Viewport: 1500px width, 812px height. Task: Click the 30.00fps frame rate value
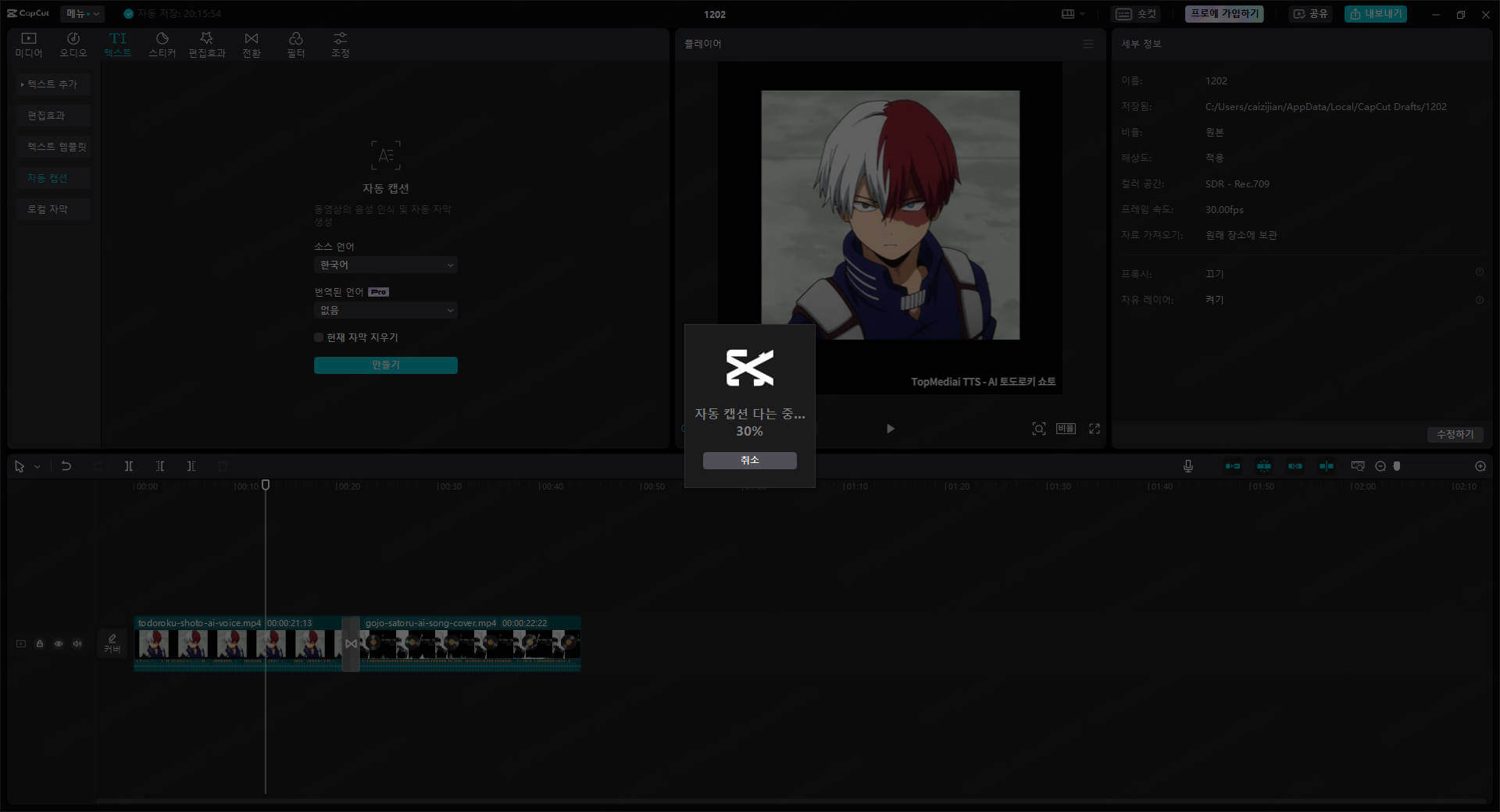coord(1224,210)
